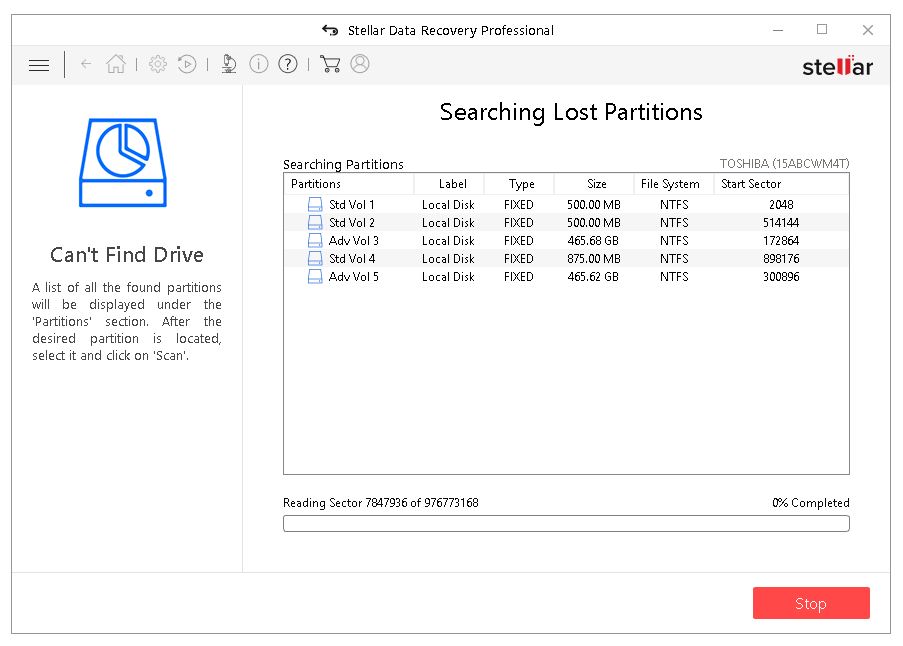
Task: Select the Std Vol 2 partition
Action: click(x=566, y=222)
